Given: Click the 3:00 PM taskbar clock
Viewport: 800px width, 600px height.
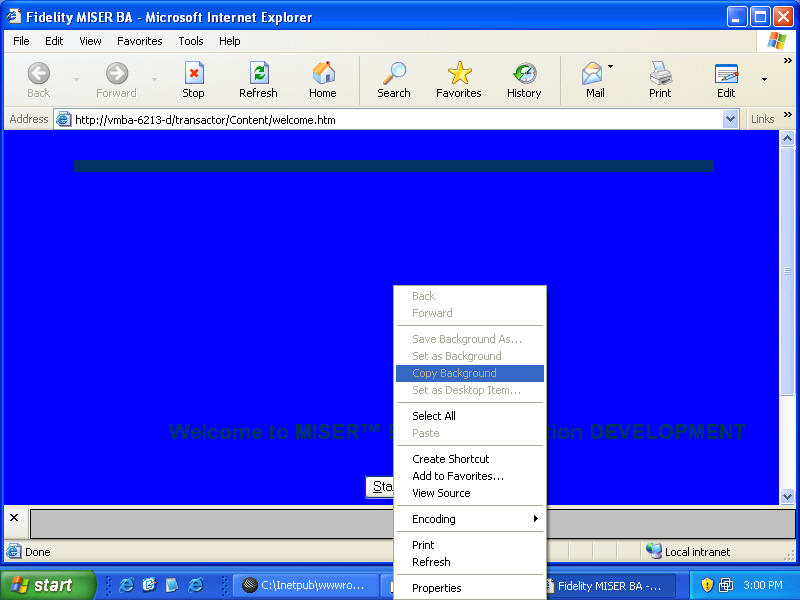Looking at the screenshot, I should coord(763,585).
